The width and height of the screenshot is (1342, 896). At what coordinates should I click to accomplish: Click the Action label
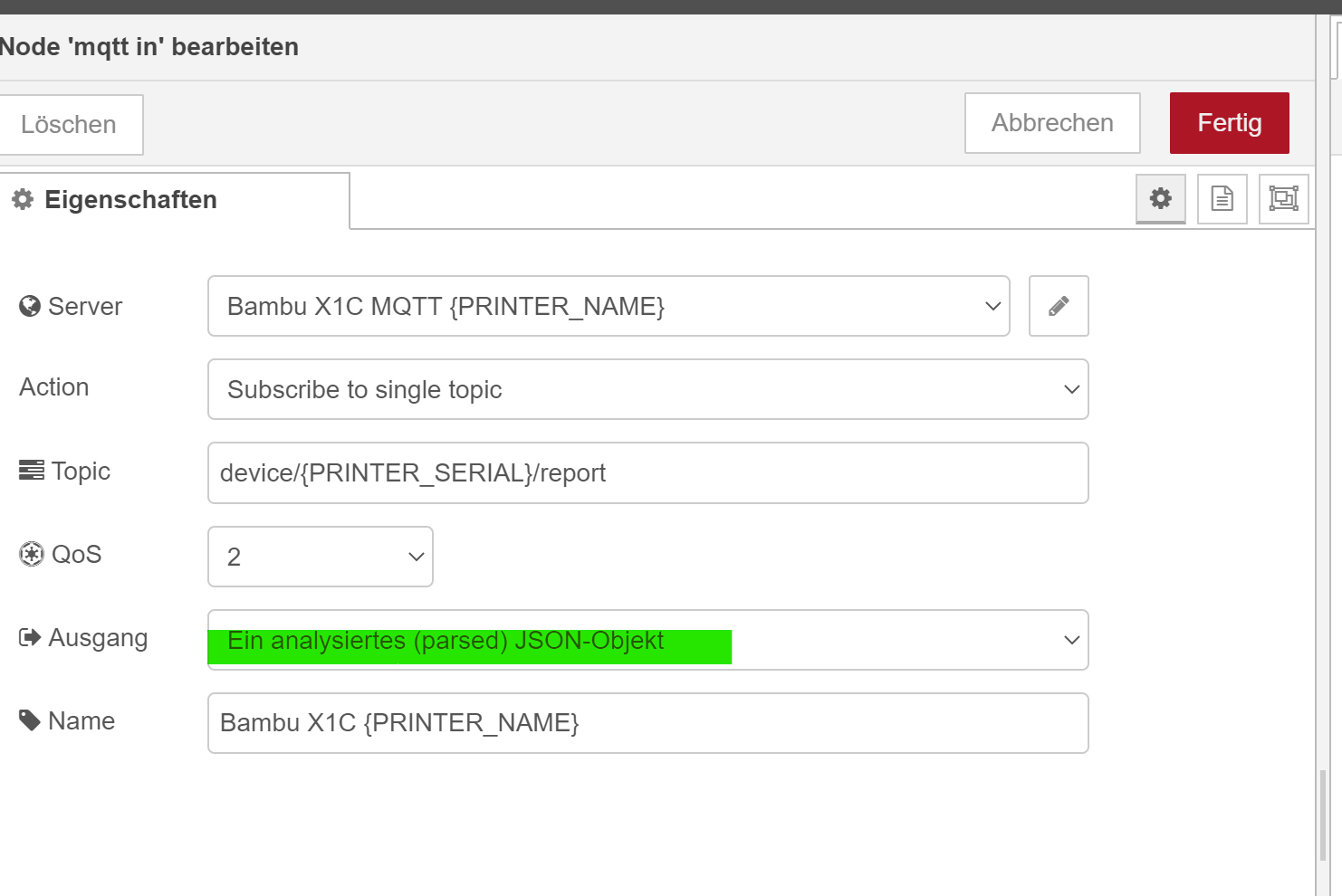[54, 387]
